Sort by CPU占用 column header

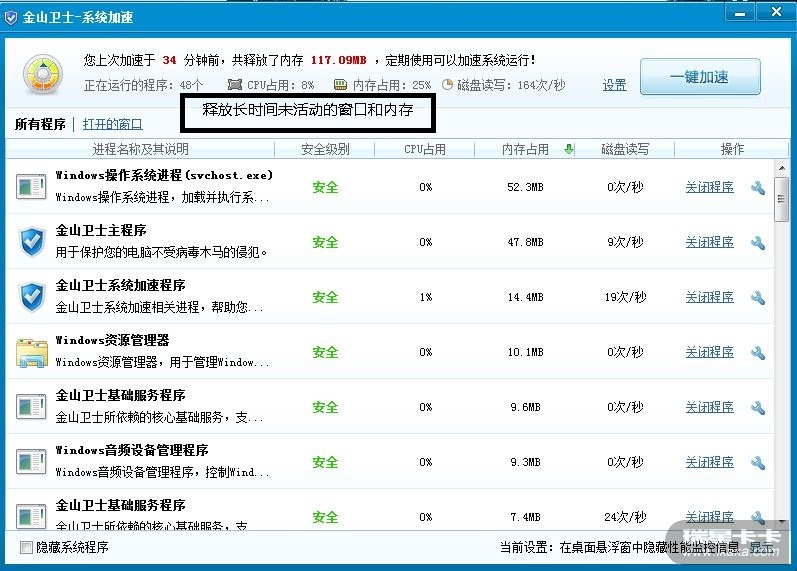(x=425, y=149)
